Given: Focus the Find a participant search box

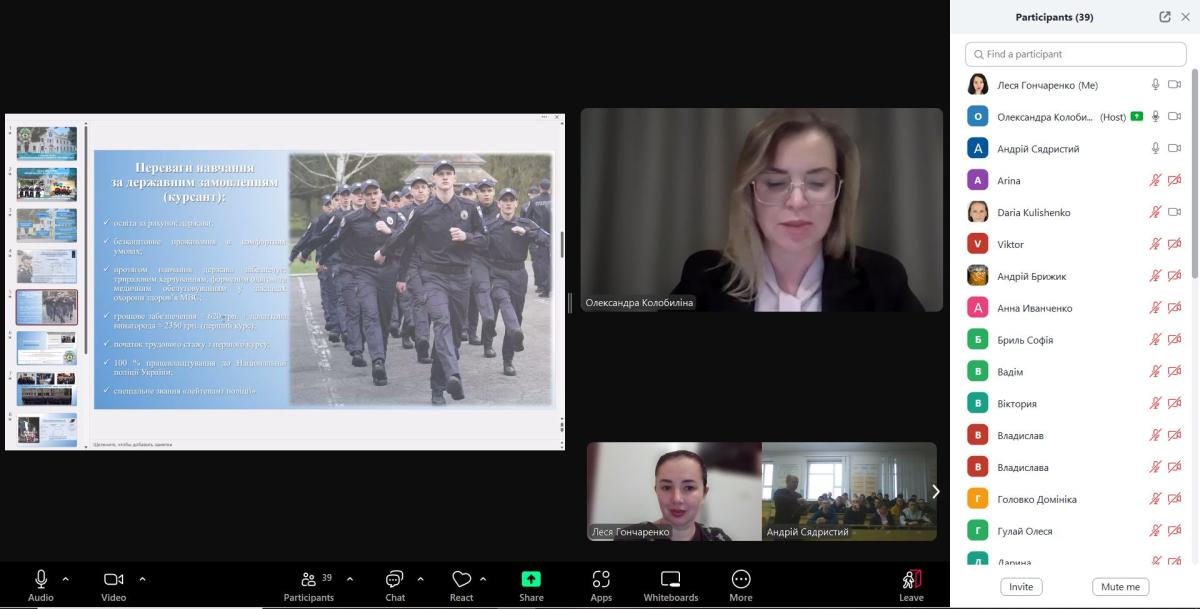Looking at the screenshot, I should [1075, 54].
